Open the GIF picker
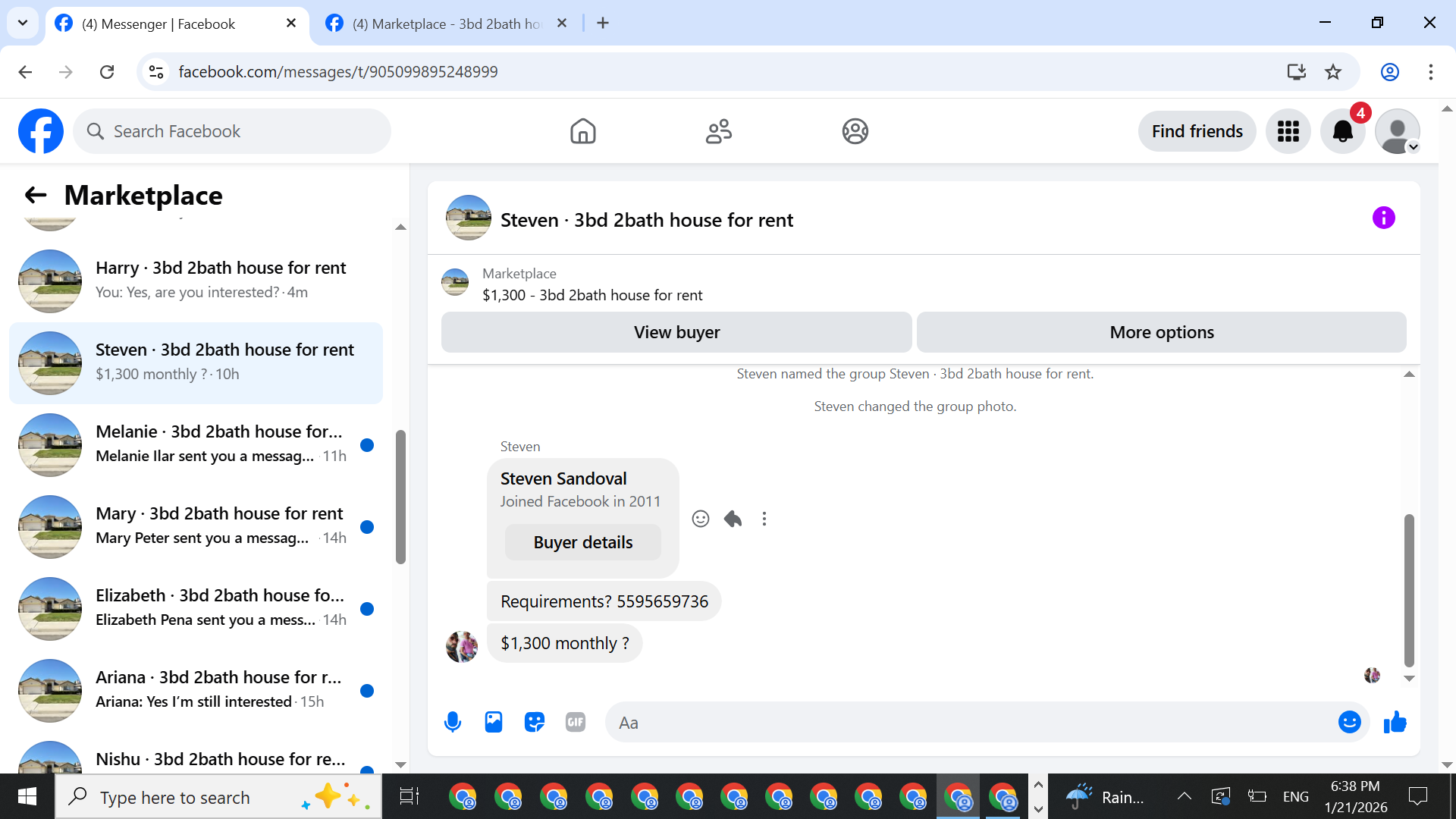The height and width of the screenshot is (819, 1456). 576,722
